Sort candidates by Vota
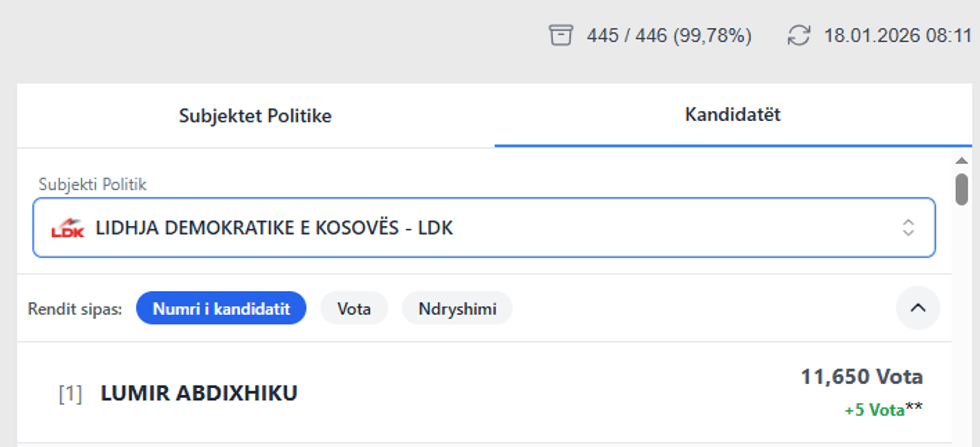The image size is (980, 447). (x=354, y=309)
